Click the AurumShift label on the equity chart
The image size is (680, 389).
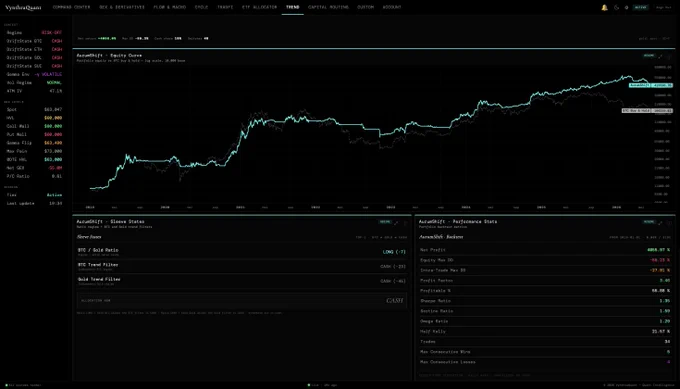640,85
